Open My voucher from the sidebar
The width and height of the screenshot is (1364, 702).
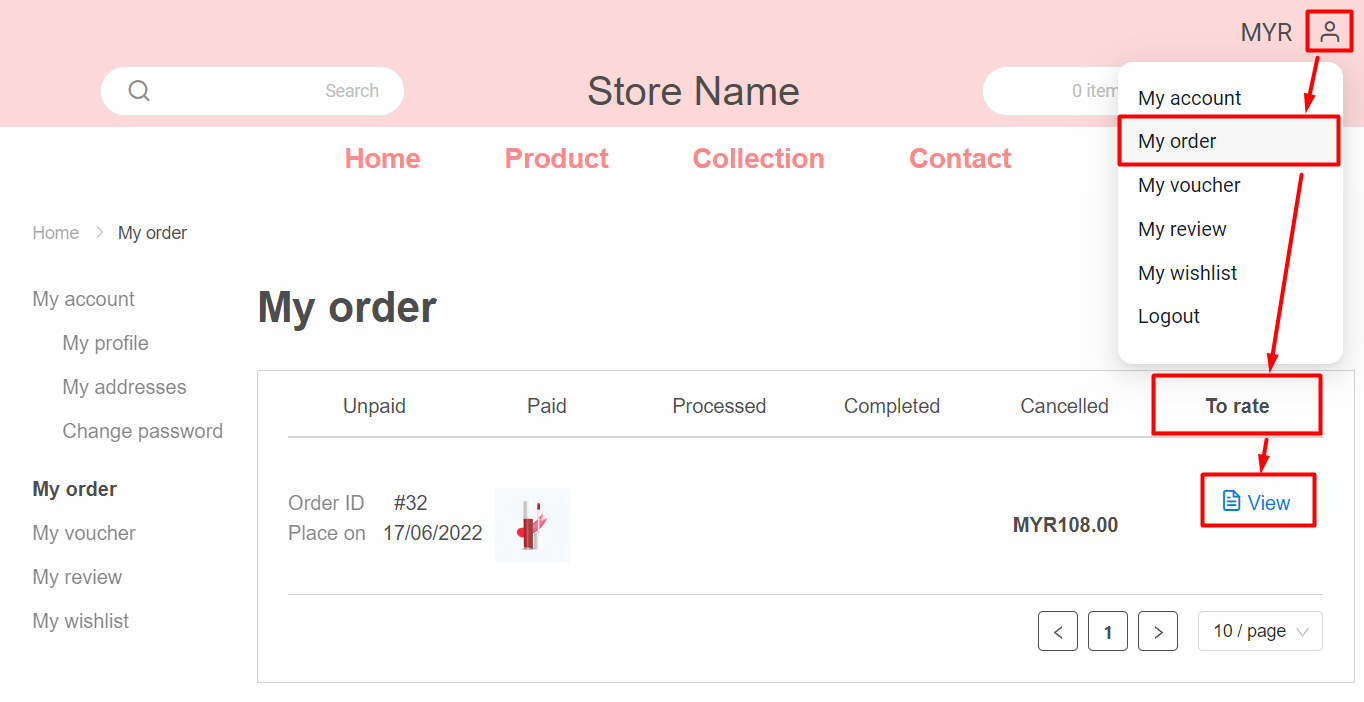pos(83,533)
